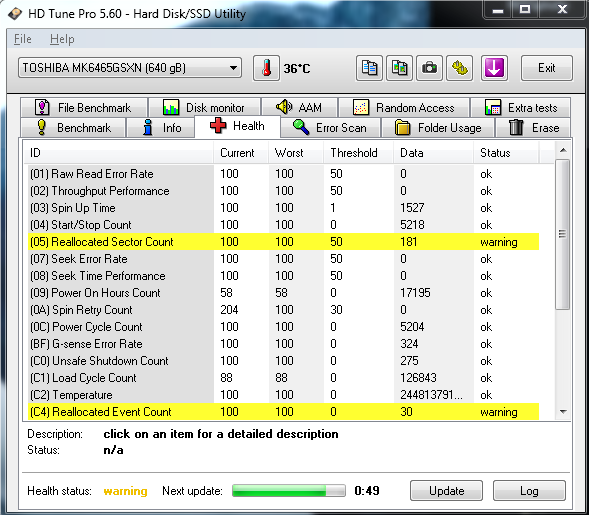Image resolution: width=589 pixels, height=515 pixels.
Task: Click the Threshold column header
Action: [358, 153]
